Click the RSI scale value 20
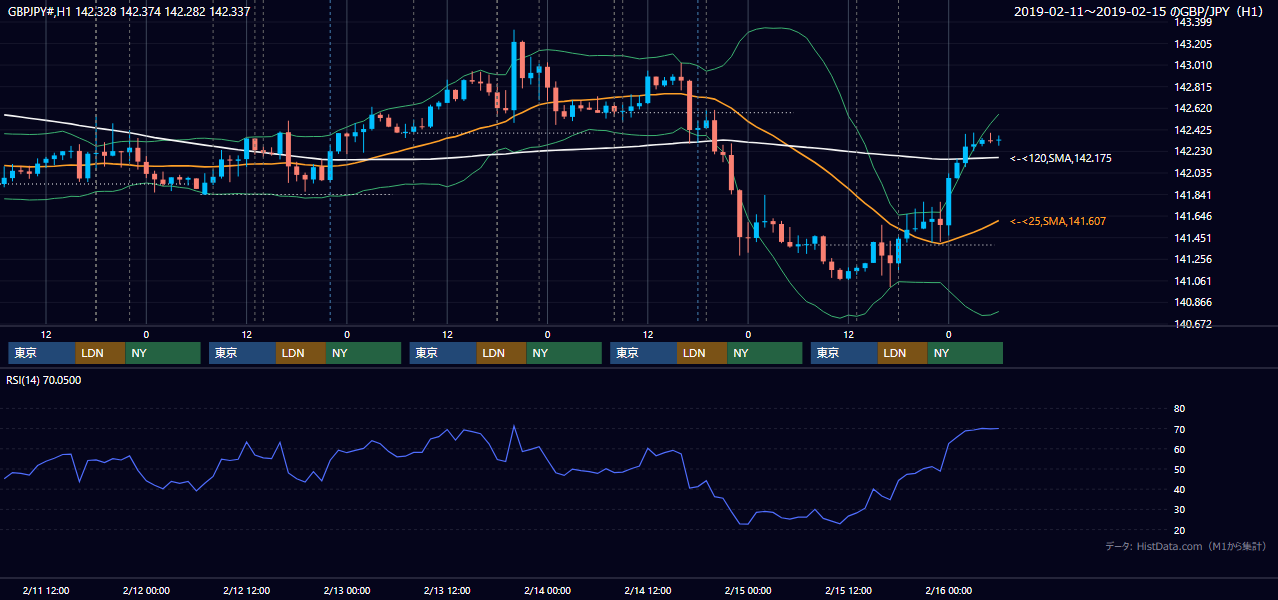 click(1179, 530)
